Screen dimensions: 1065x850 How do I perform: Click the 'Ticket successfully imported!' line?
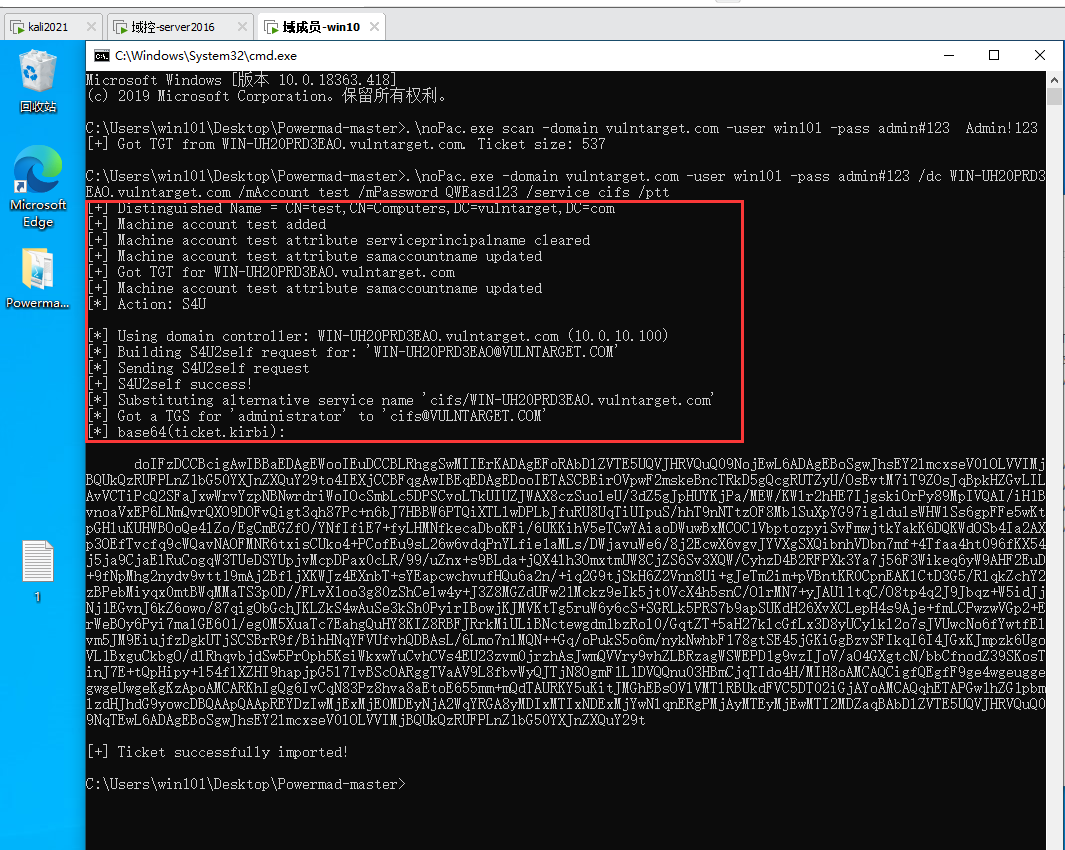click(x=217, y=752)
